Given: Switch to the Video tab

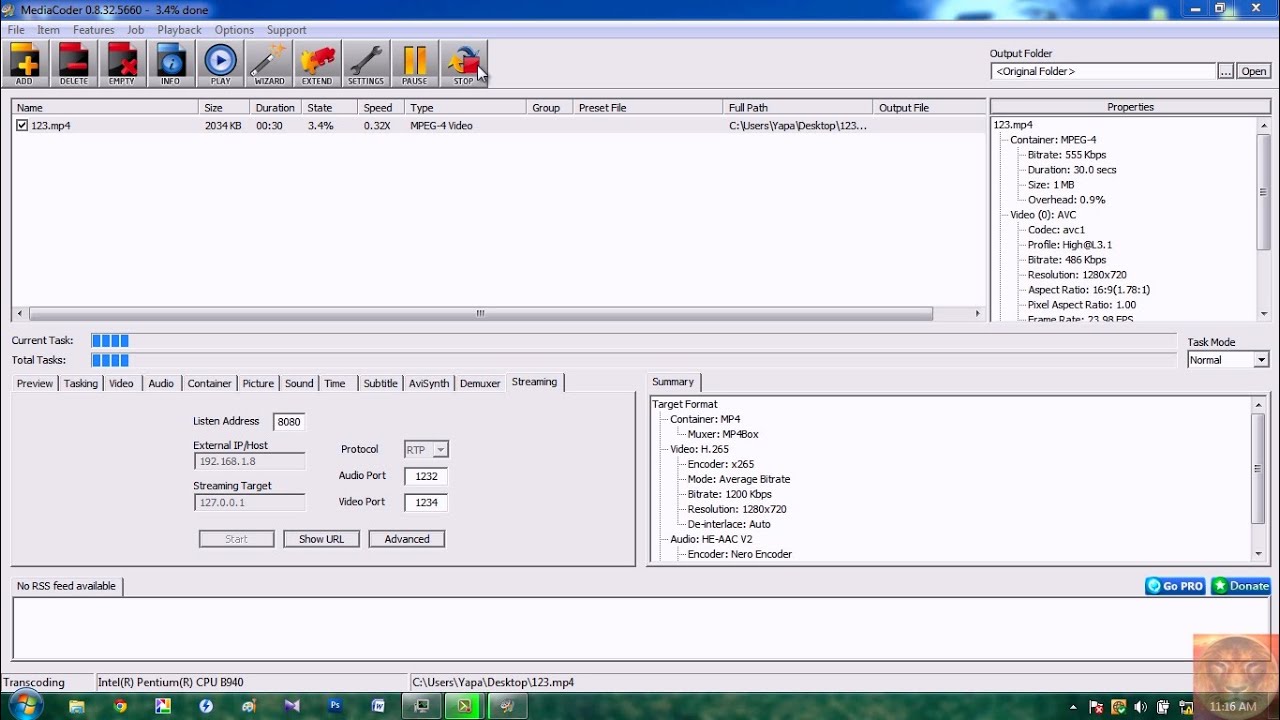Looking at the screenshot, I should click(121, 384).
